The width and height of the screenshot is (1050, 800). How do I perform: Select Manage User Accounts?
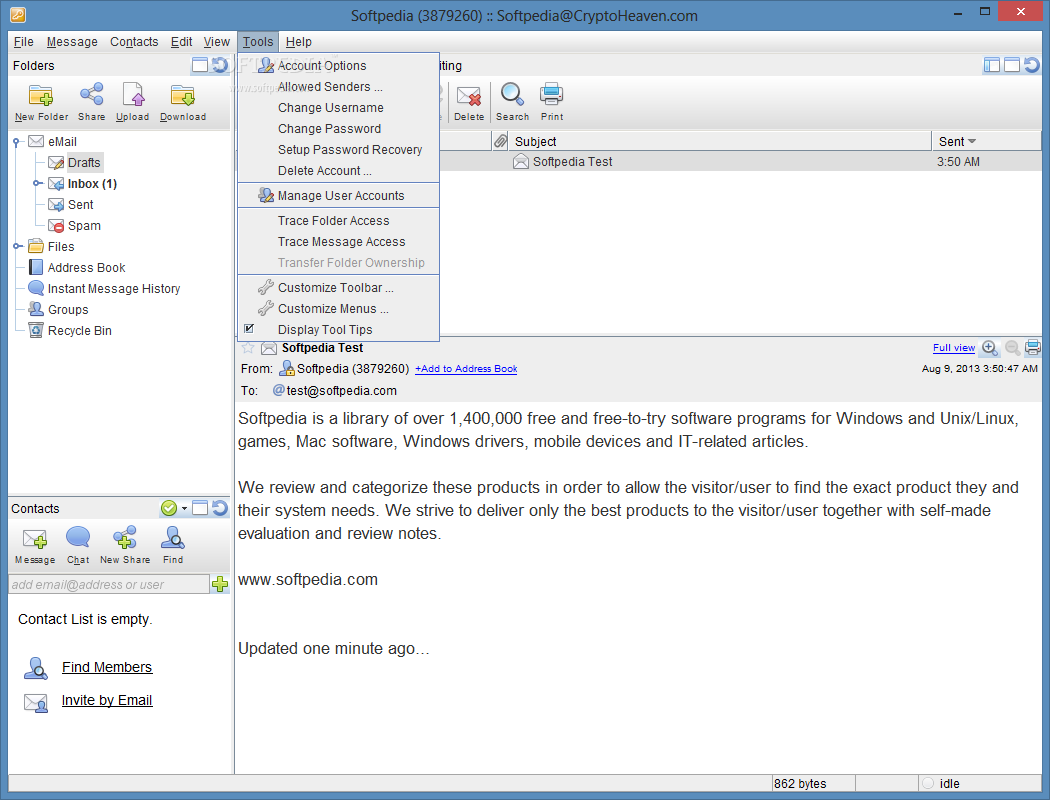(x=338, y=195)
